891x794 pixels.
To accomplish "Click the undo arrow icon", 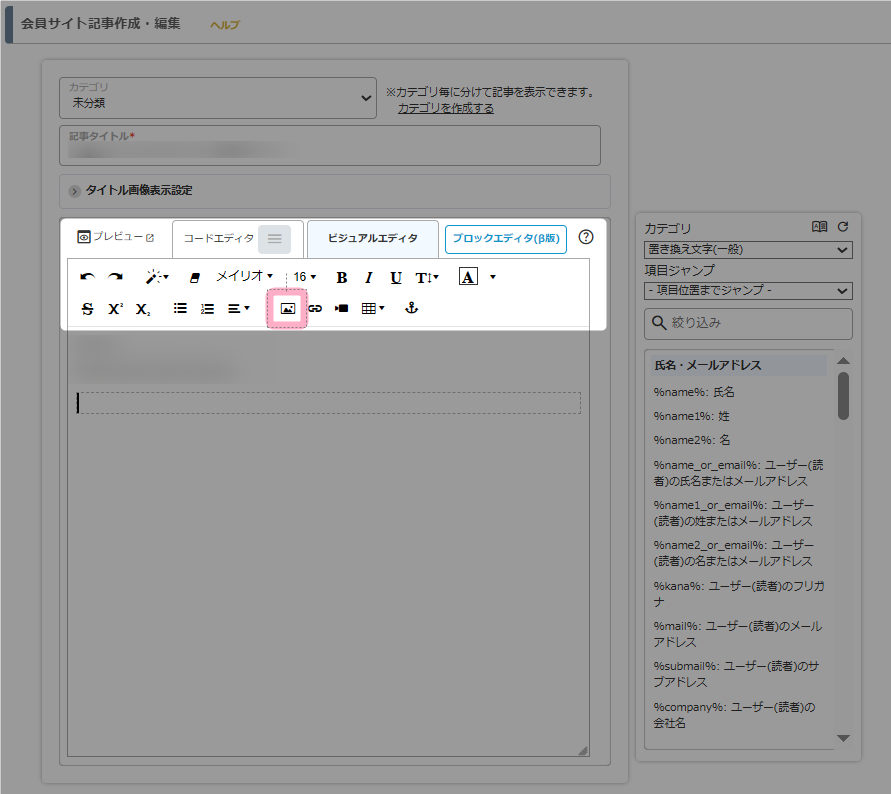I will coord(87,277).
